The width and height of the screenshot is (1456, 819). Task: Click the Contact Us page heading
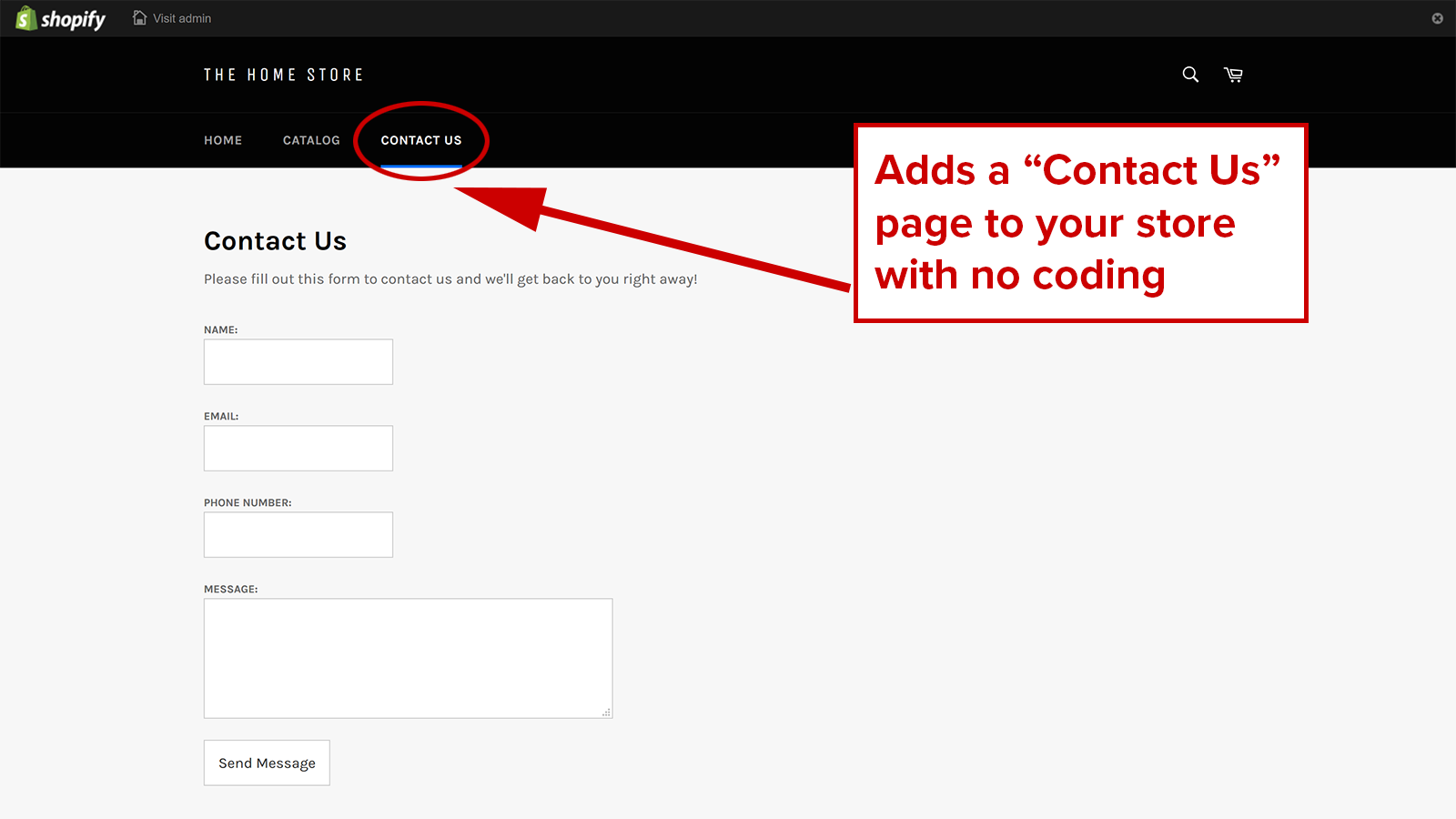[x=275, y=241]
